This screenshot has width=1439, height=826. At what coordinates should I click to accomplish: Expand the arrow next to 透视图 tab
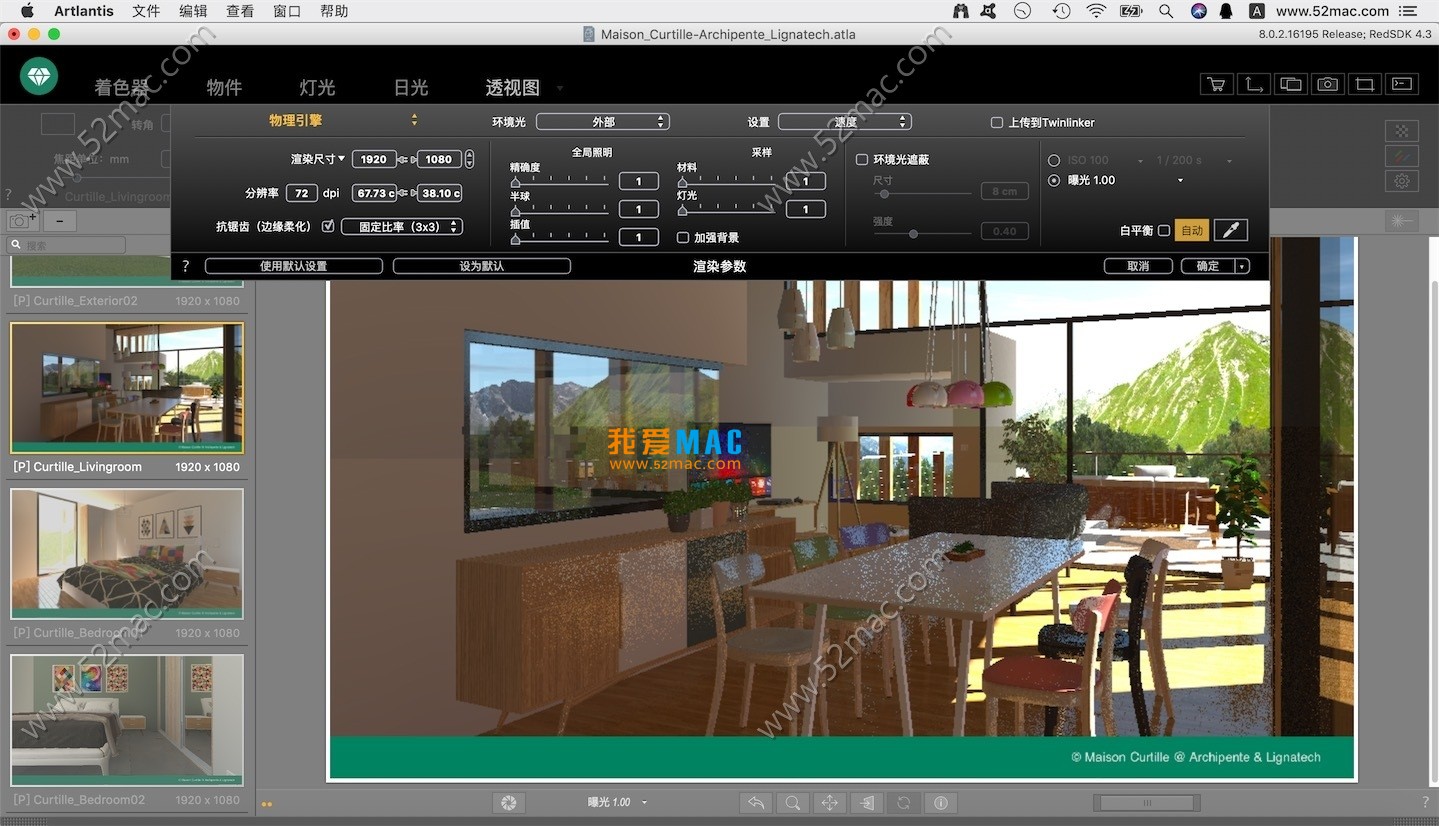pos(559,88)
